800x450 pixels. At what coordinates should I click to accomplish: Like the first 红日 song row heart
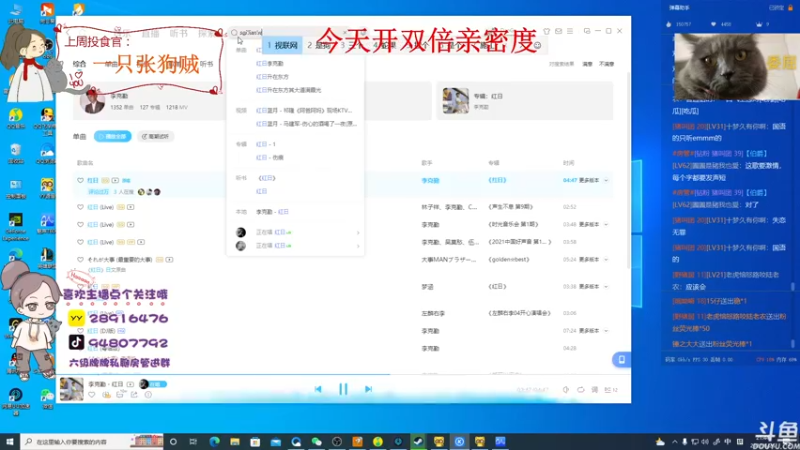coord(80,180)
